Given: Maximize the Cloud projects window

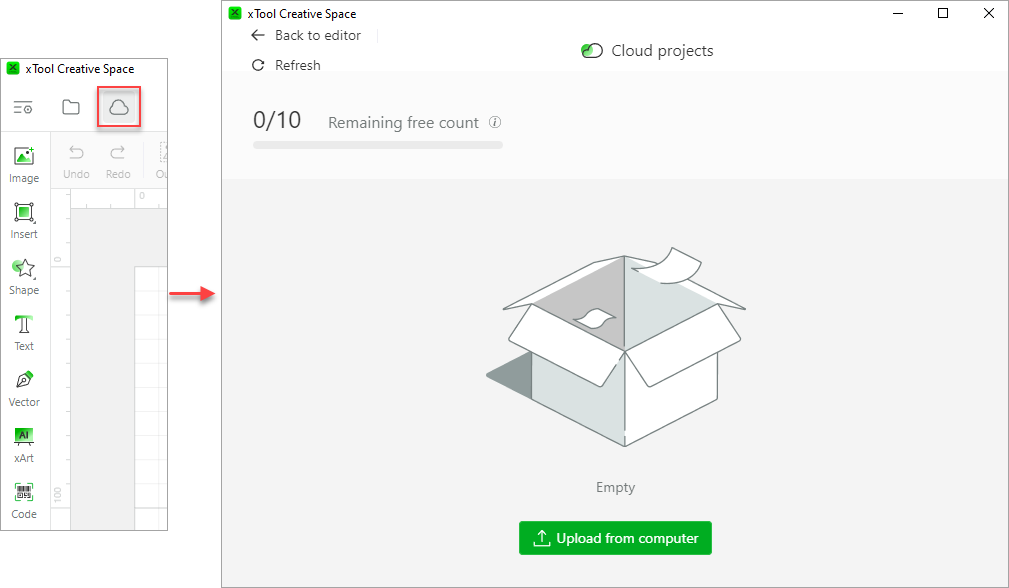Looking at the screenshot, I should tap(943, 13).
